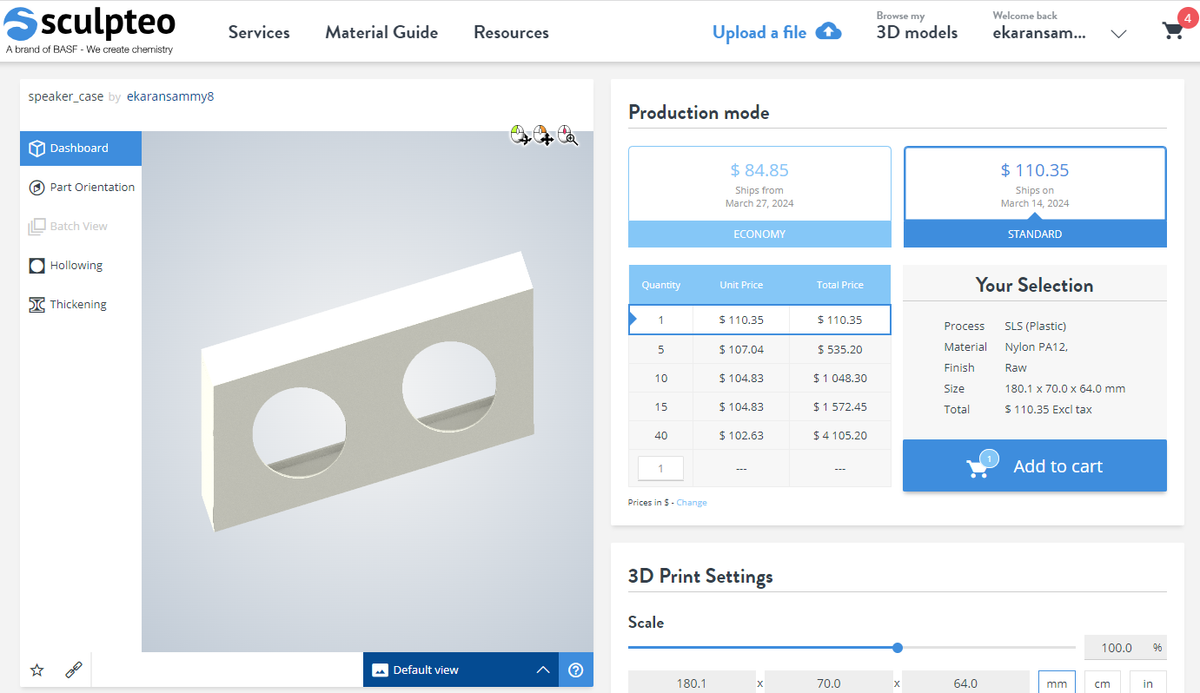The width and height of the screenshot is (1200, 693).
Task: Open the Part Orientation tool
Action: point(88,187)
